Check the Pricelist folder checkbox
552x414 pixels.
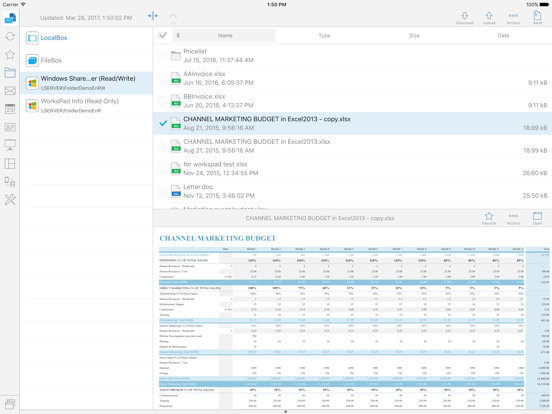click(x=162, y=56)
